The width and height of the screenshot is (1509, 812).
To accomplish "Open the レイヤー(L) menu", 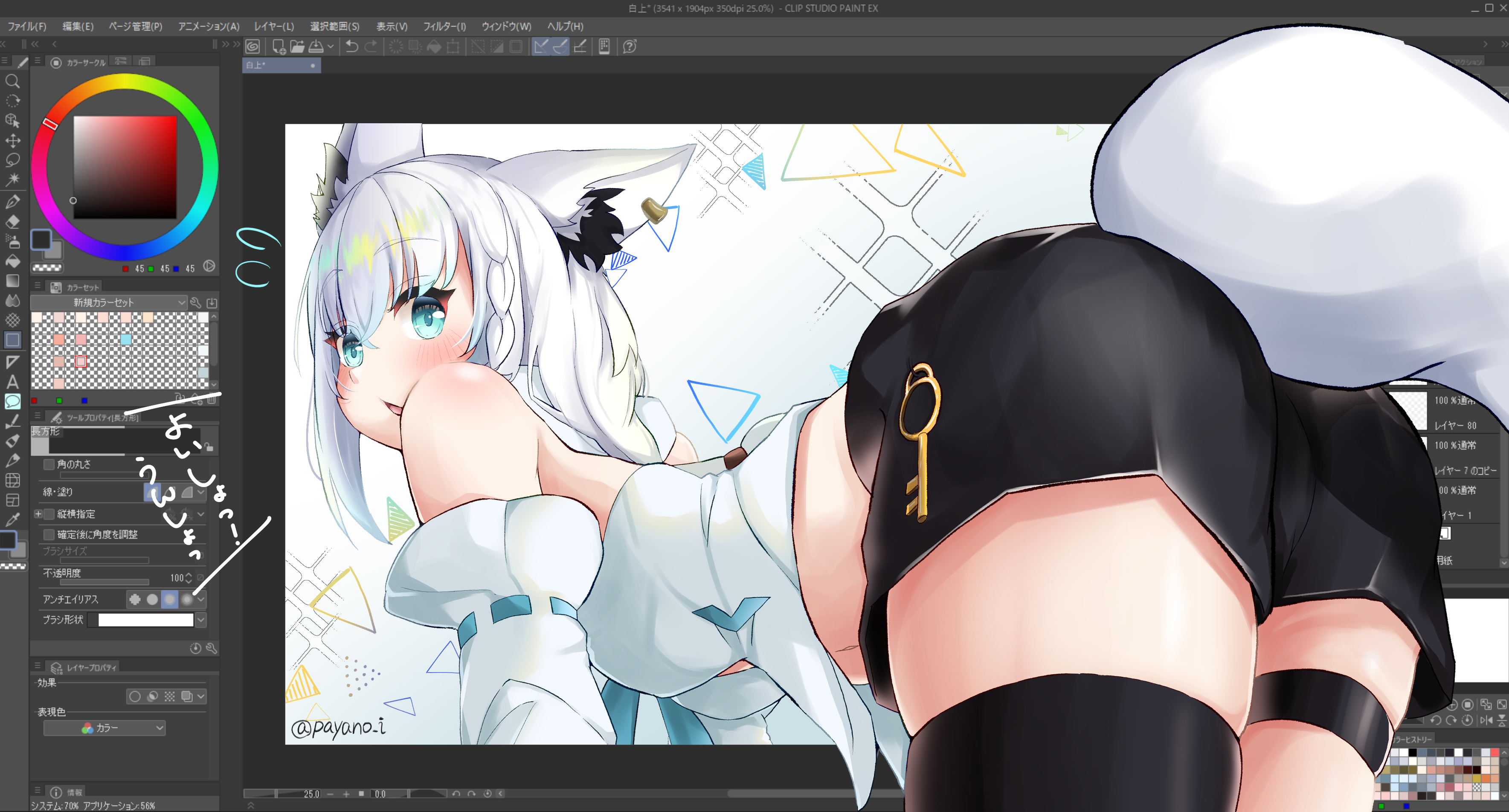I will click(x=273, y=26).
